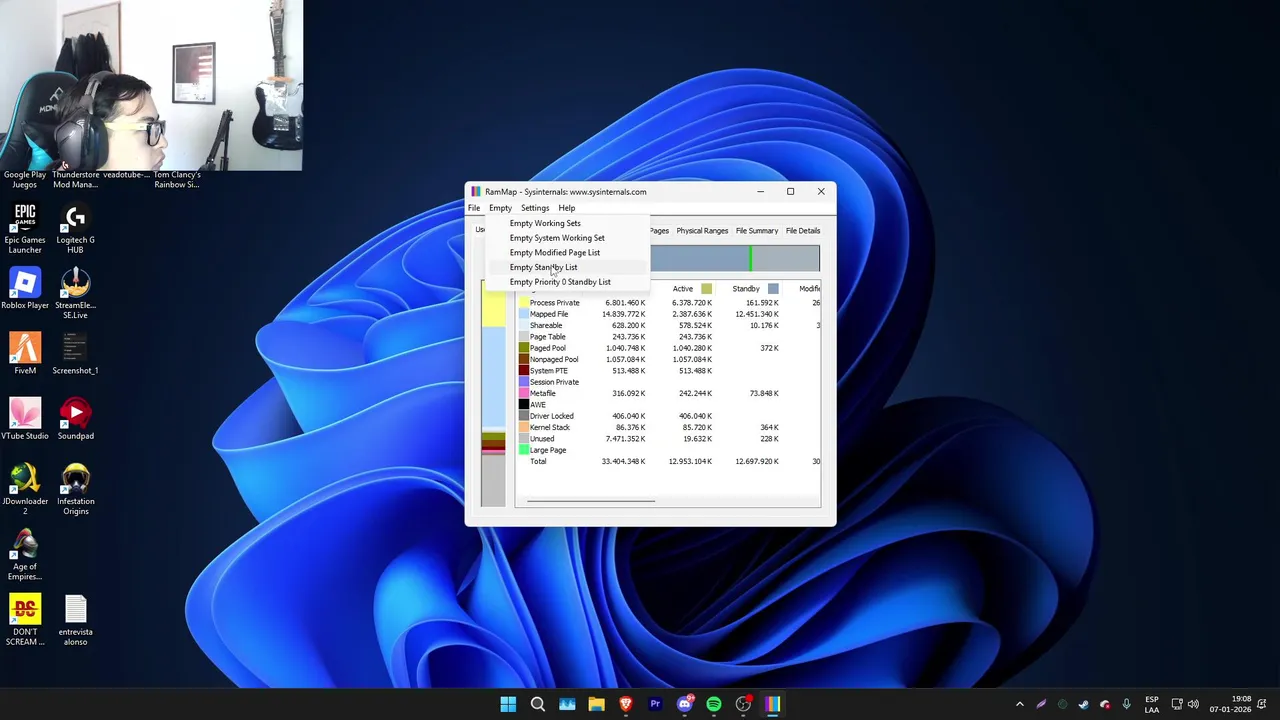Select the Driver Locked row label
This screenshot has height=720, width=1280.
click(551, 416)
